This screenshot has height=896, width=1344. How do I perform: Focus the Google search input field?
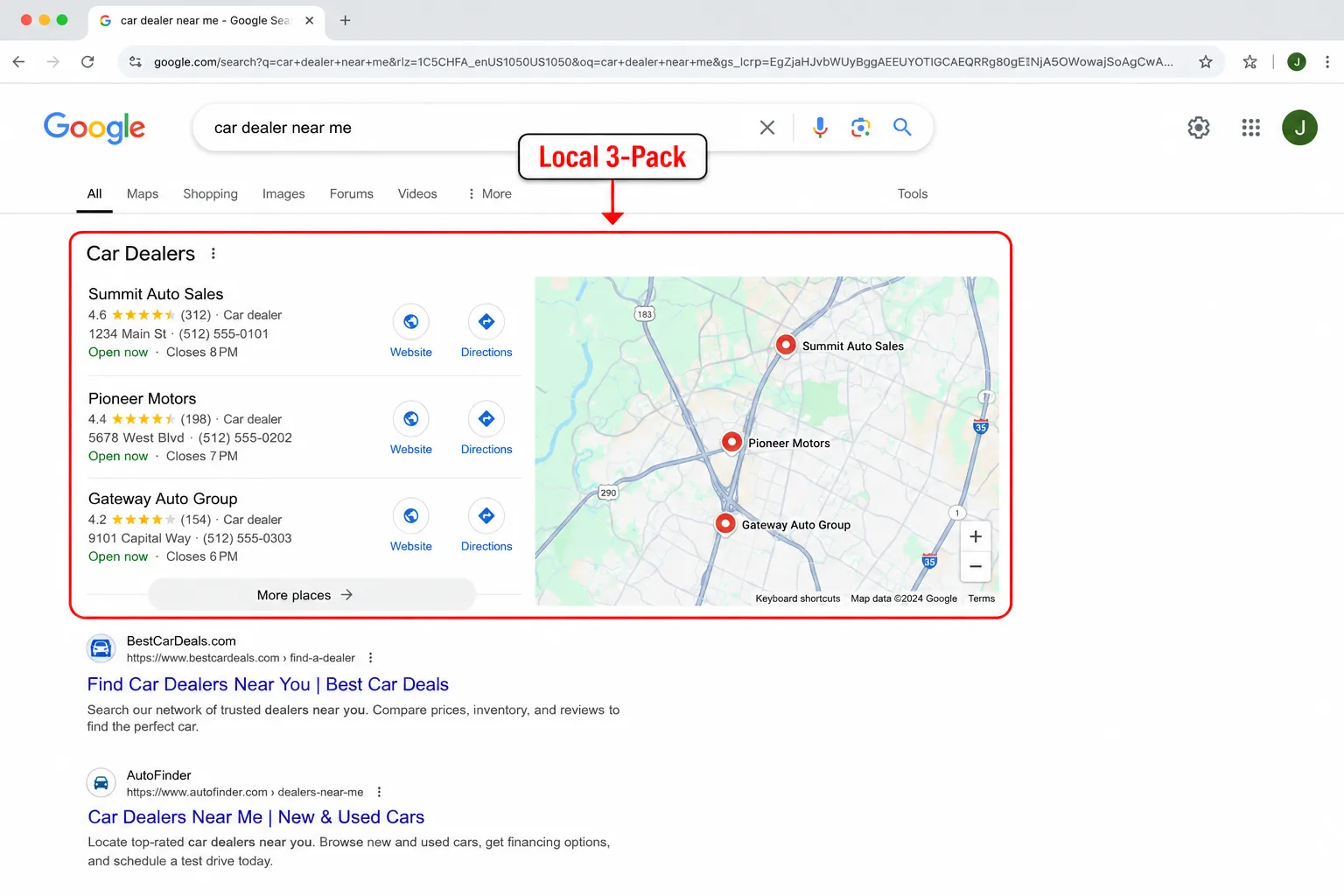click(477, 128)
